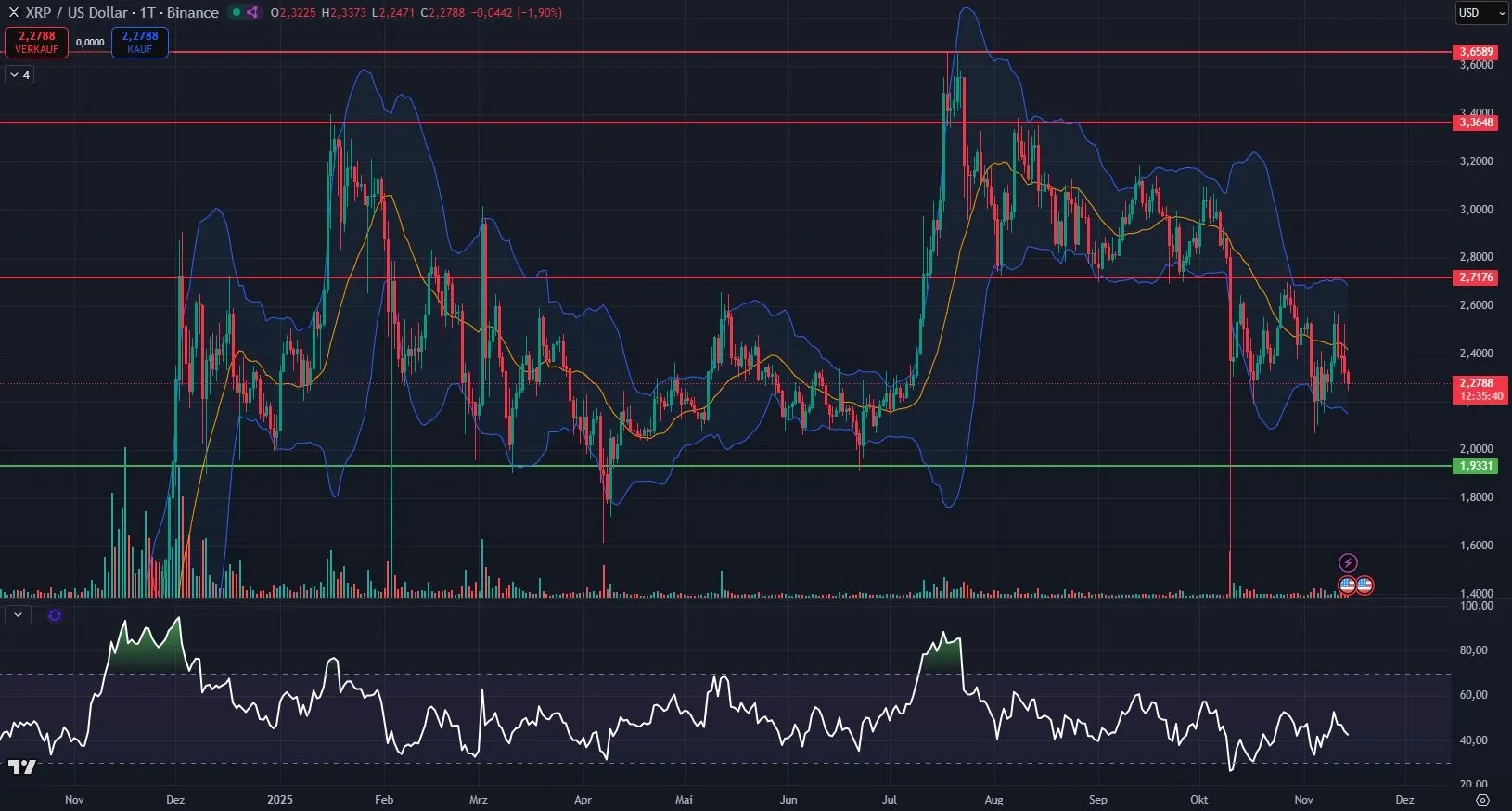Click the purple data sharing nodes icon
The height and width of the screenshot is (811, 1512).
coord(252,12)
